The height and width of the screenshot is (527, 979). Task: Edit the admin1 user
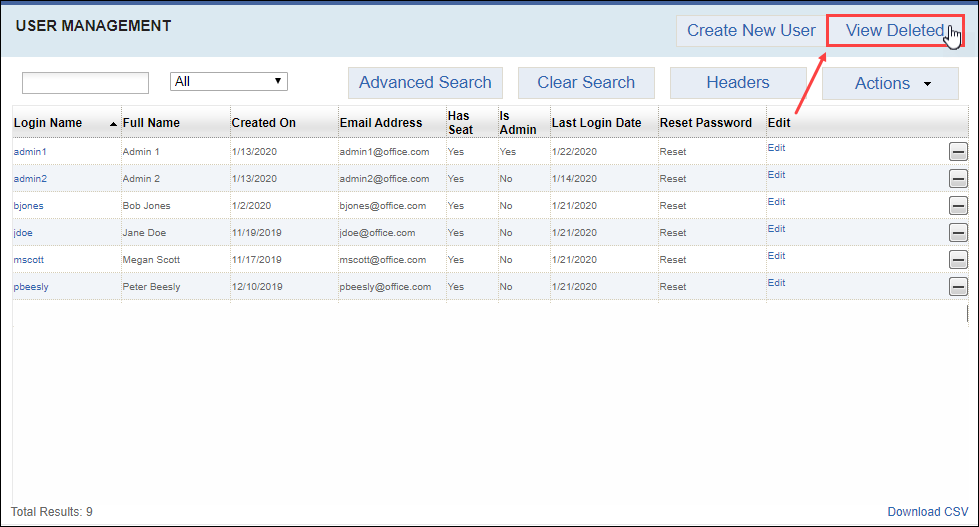coord(776,148)
